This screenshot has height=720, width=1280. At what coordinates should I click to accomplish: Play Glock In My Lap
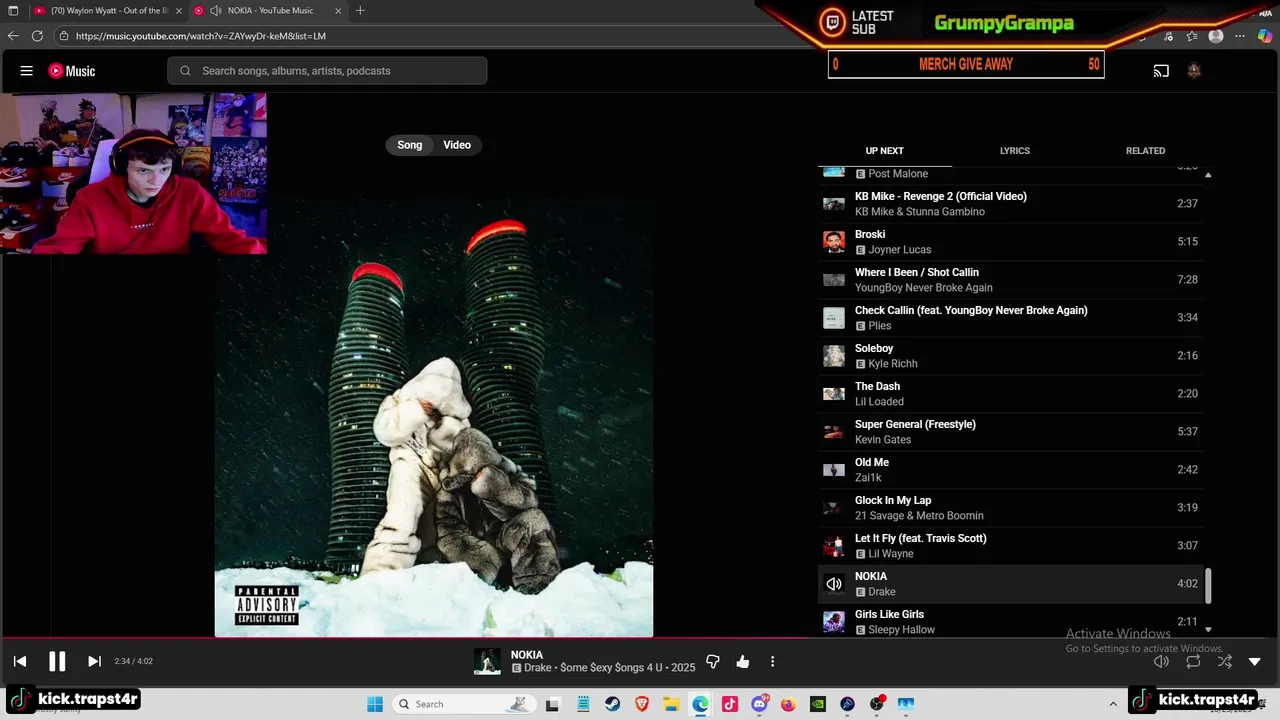(x=1010, y=508)
